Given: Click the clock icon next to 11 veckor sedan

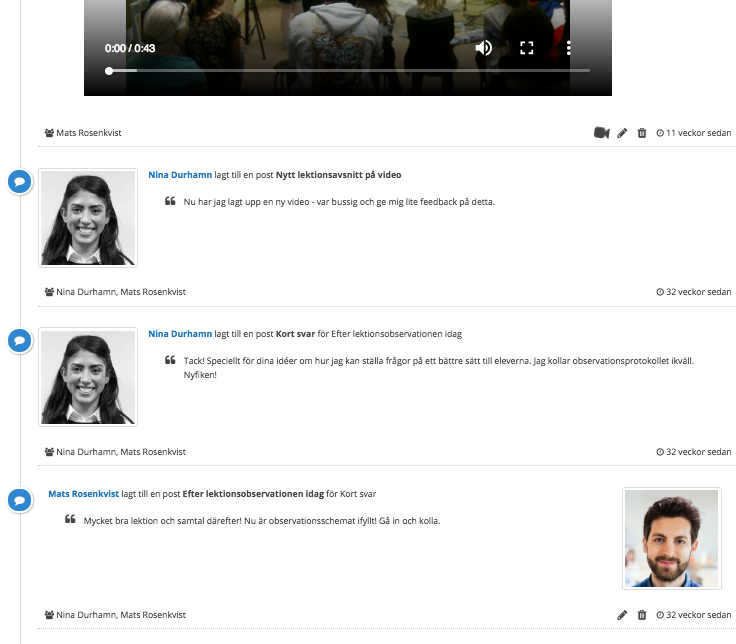Looking at the screenshot, I should [x=660, y=133].
